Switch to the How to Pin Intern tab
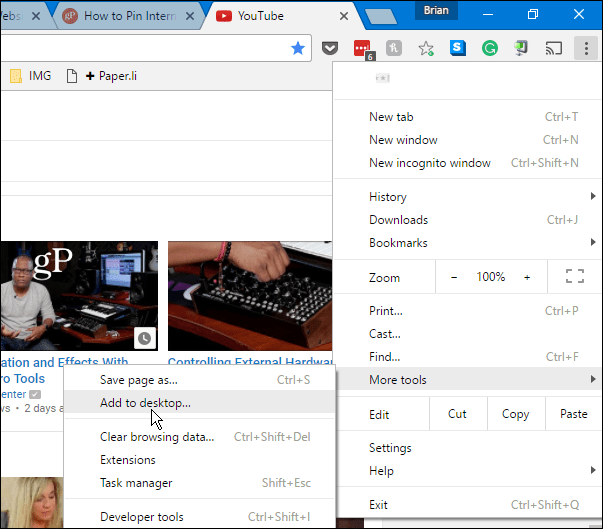This screenshot has height=529, width=603. (x=129, y=16)
